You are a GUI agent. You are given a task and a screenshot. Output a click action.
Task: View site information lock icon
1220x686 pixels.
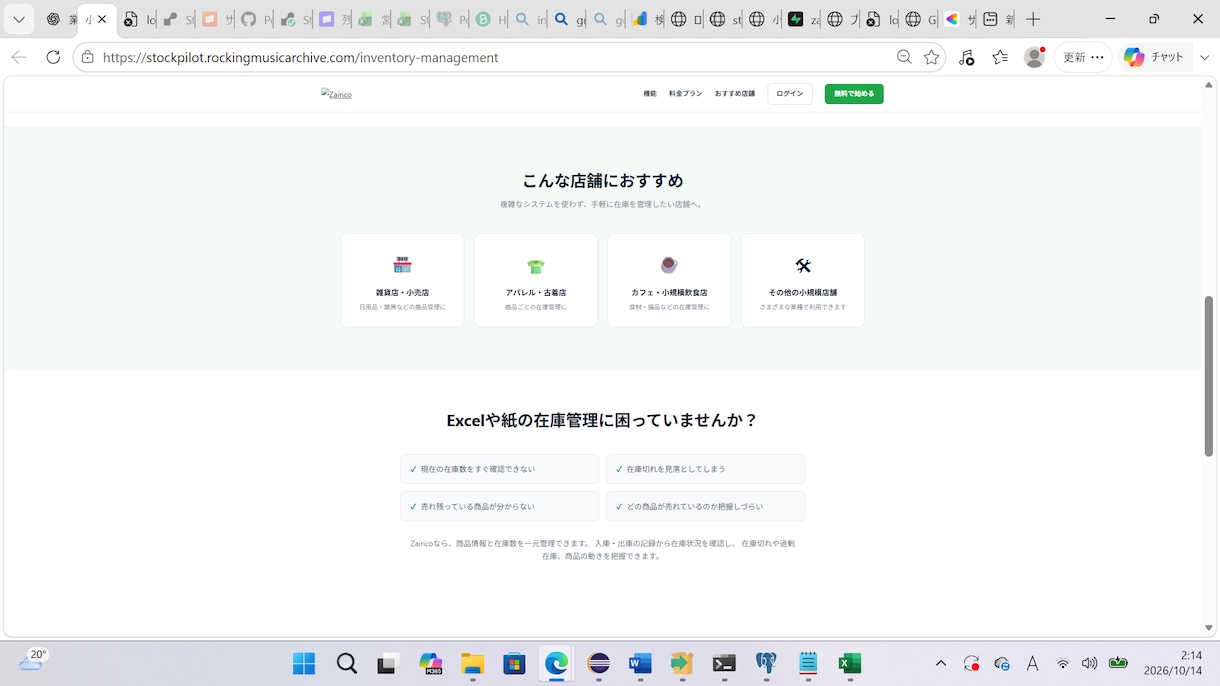(x=87, y=57)
